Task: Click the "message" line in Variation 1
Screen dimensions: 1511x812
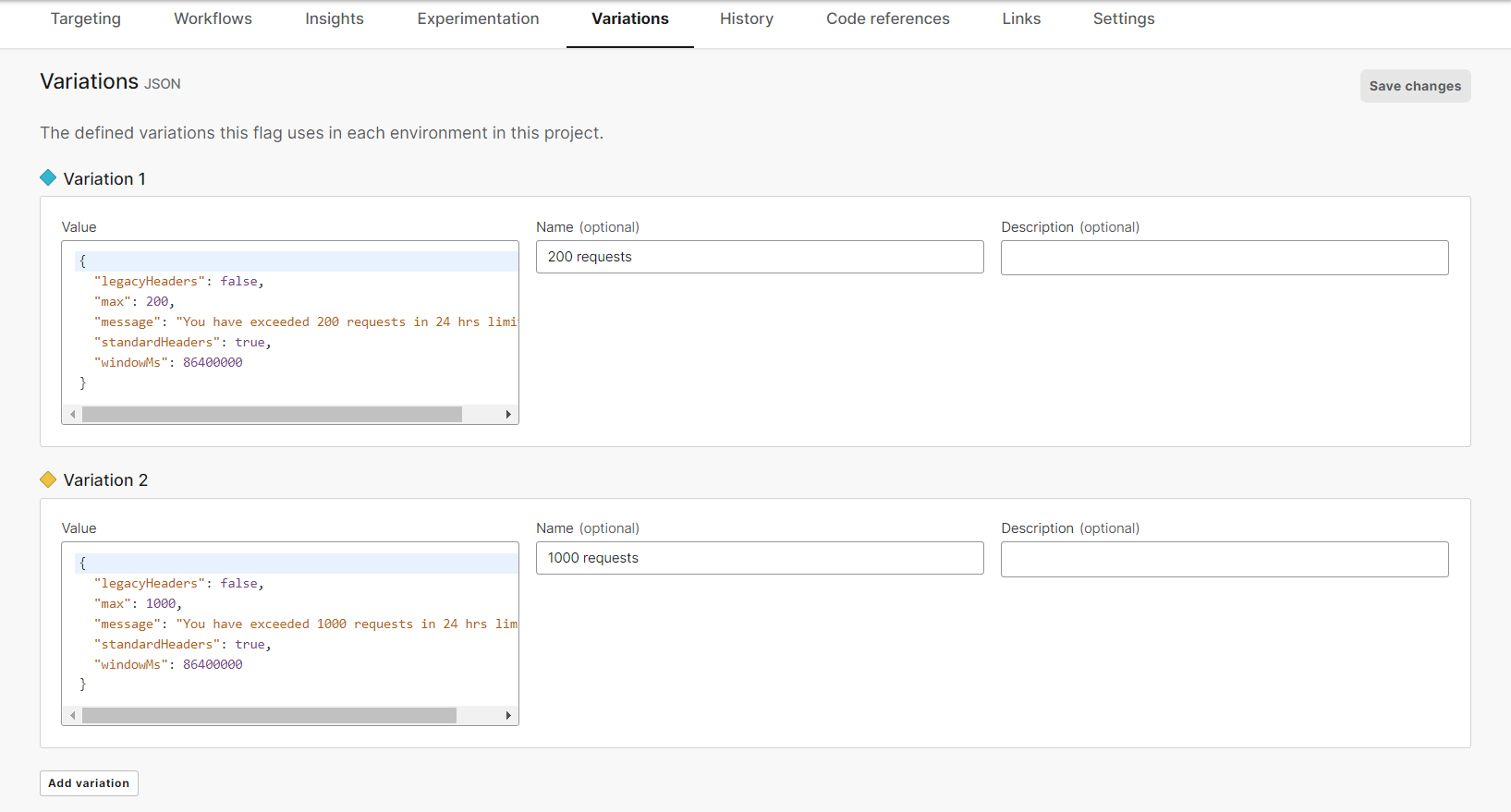Action: (305, 322)
